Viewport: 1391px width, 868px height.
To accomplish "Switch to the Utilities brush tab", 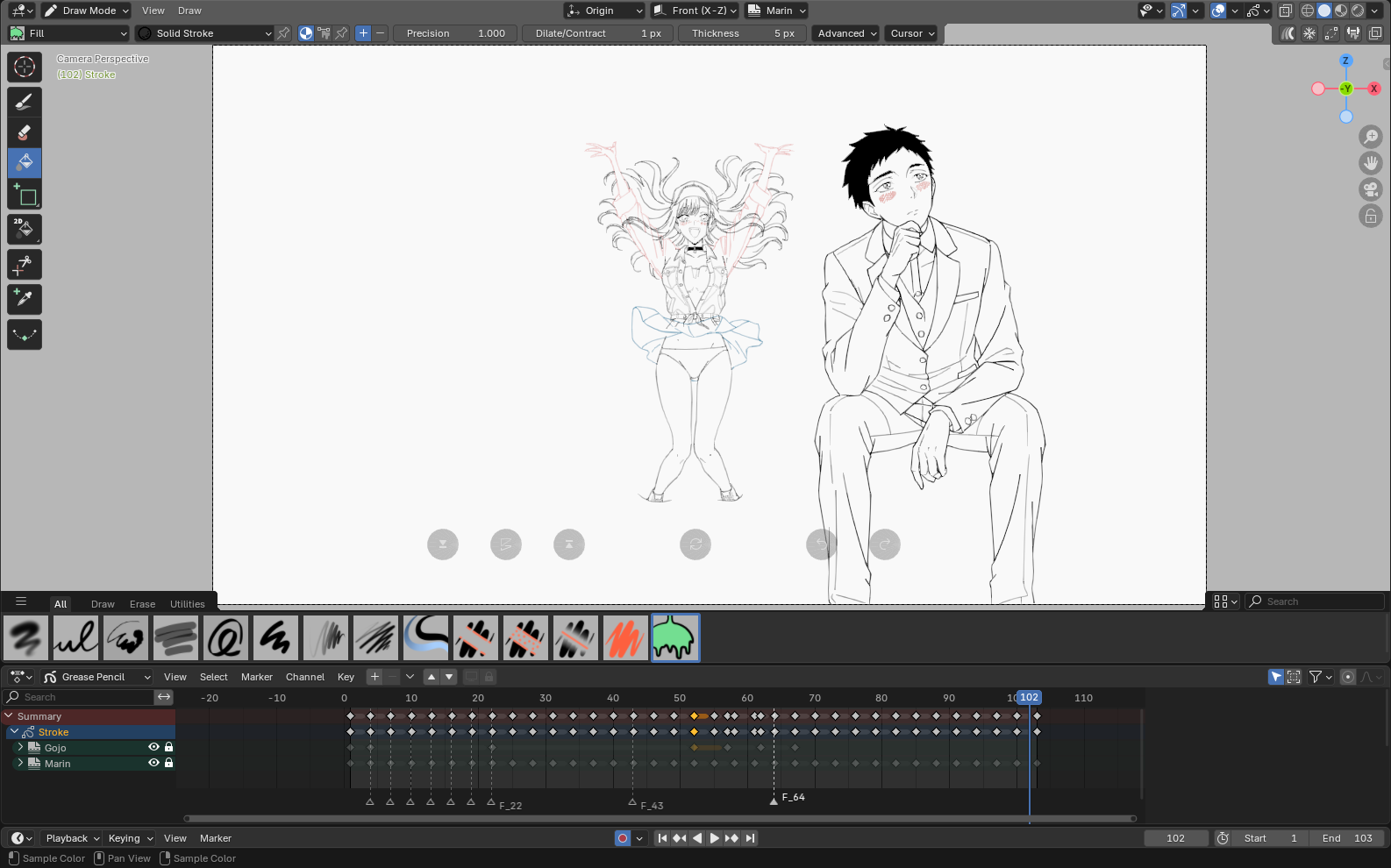I will (188, 604).
